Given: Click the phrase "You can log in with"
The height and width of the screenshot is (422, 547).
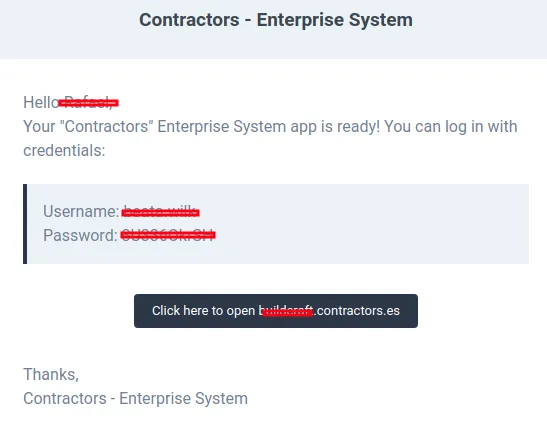Looking at the screenshot, I should coord(451,127).
